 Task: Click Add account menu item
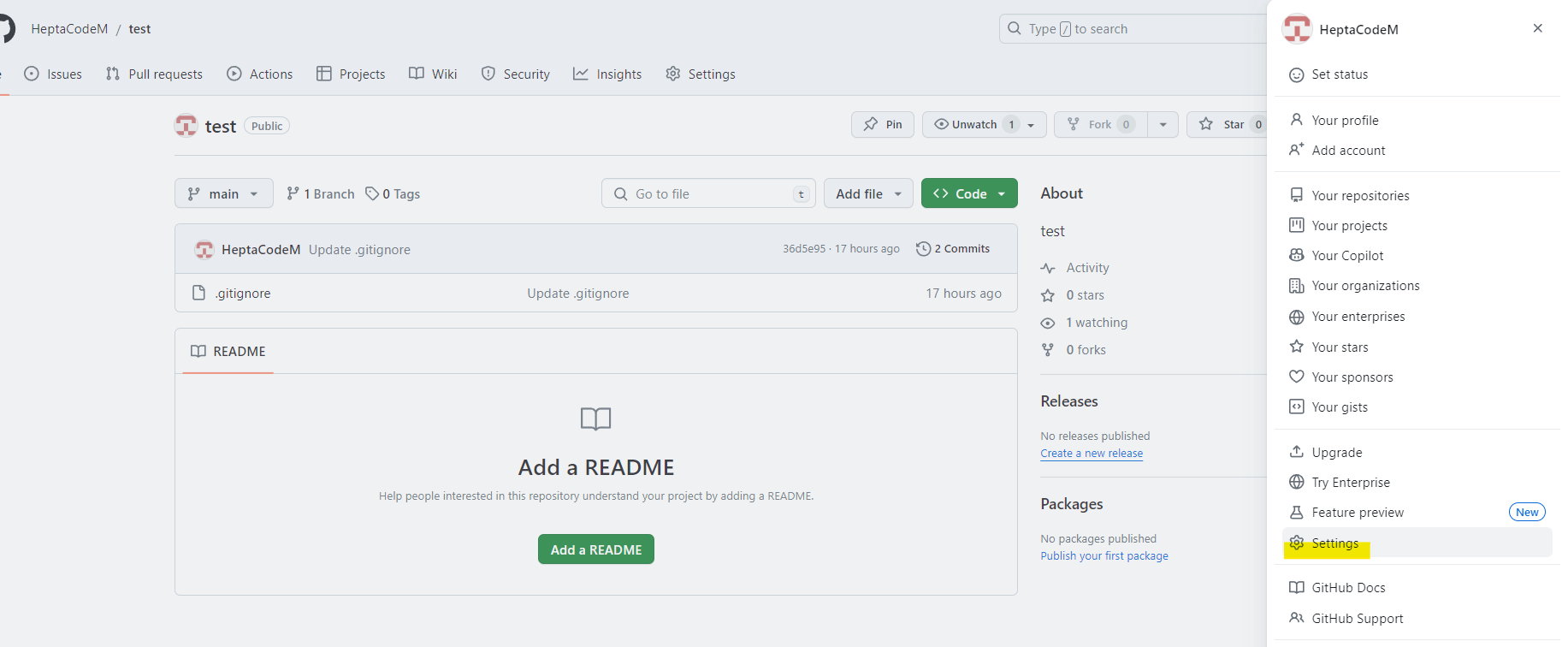click(x=1417, y=151)
